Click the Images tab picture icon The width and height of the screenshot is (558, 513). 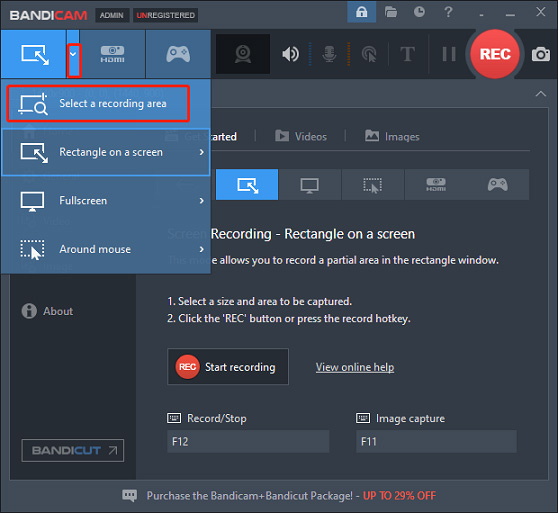coord(372,136)
